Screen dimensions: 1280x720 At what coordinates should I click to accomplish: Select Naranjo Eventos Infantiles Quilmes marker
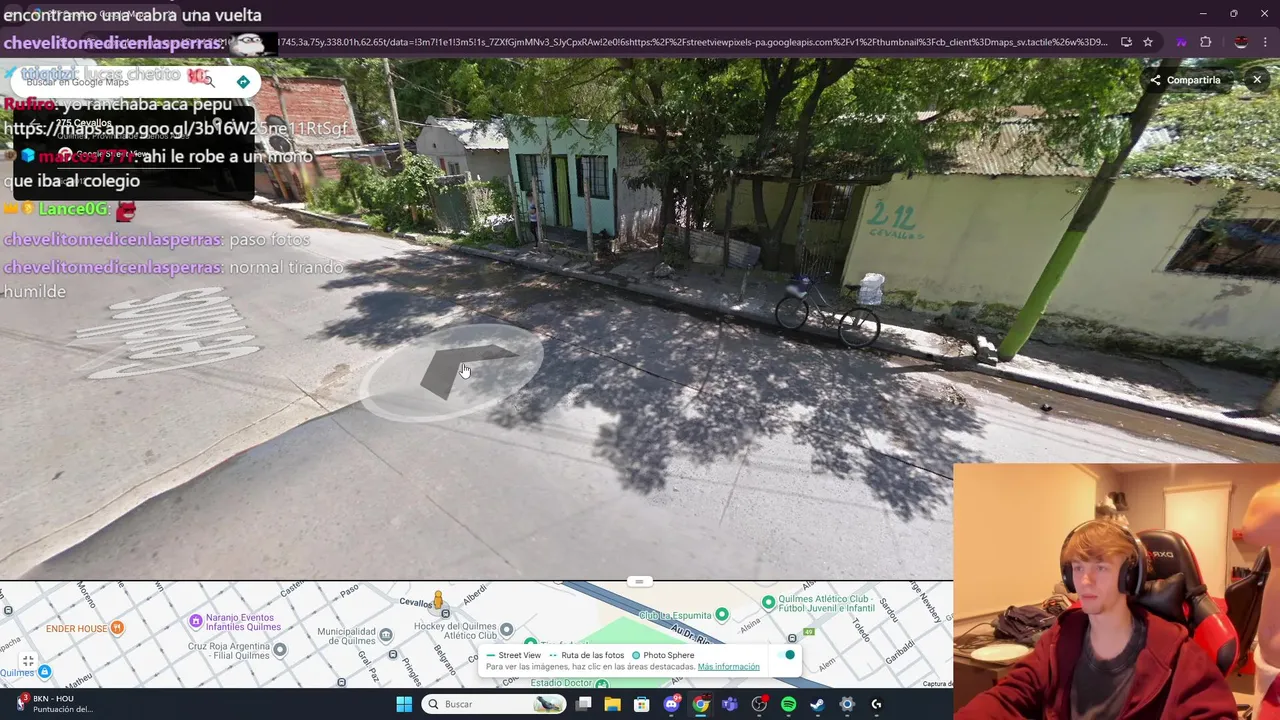(x=196, y=622)
